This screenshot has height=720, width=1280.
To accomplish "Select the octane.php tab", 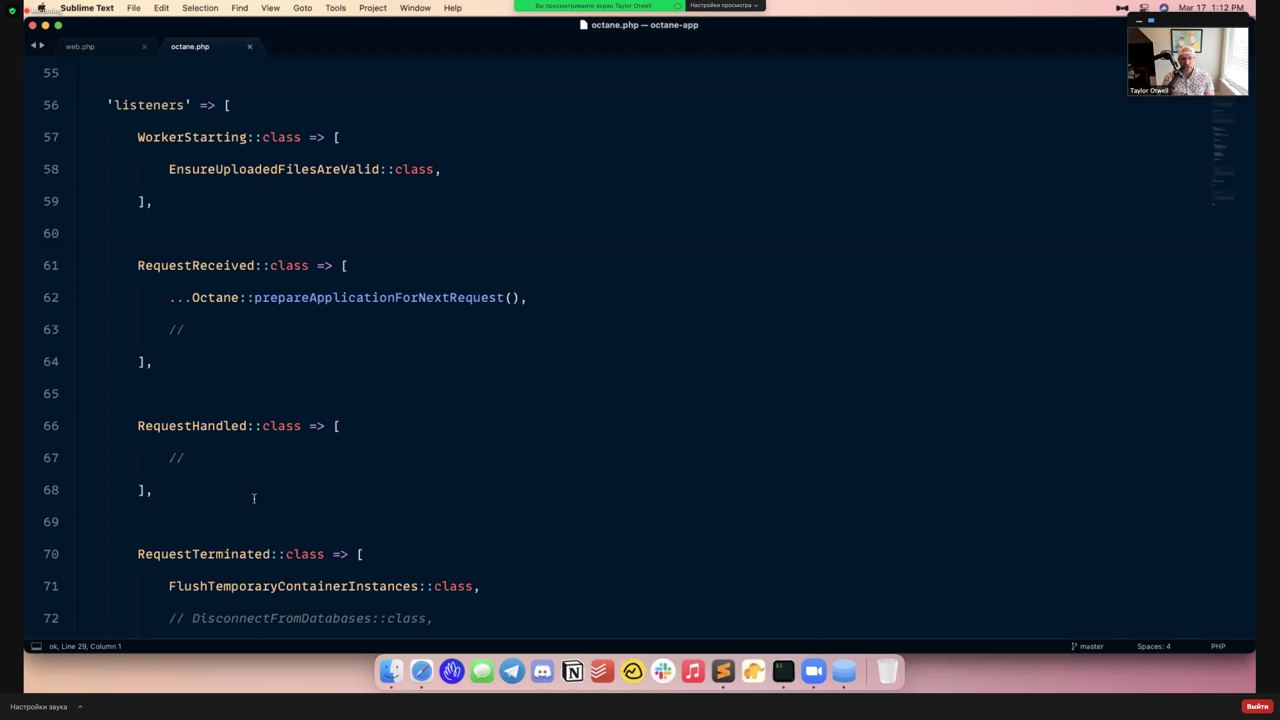I will [x=190, y=47].
